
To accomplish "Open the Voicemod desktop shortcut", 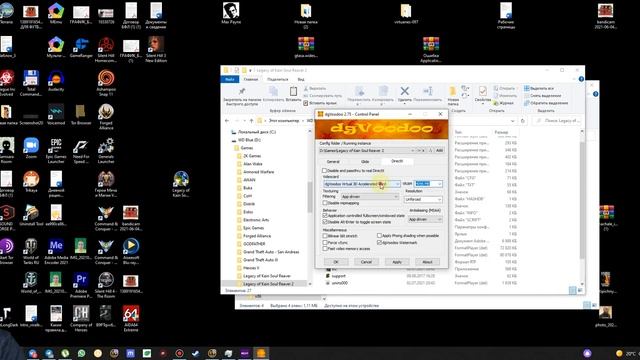I will (x=56, y=114).
